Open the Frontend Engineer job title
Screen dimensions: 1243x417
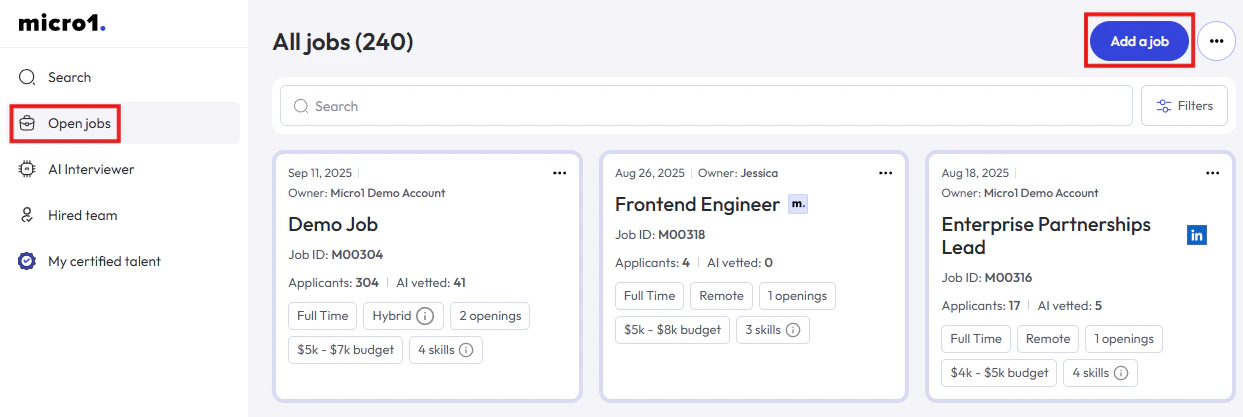697,204
